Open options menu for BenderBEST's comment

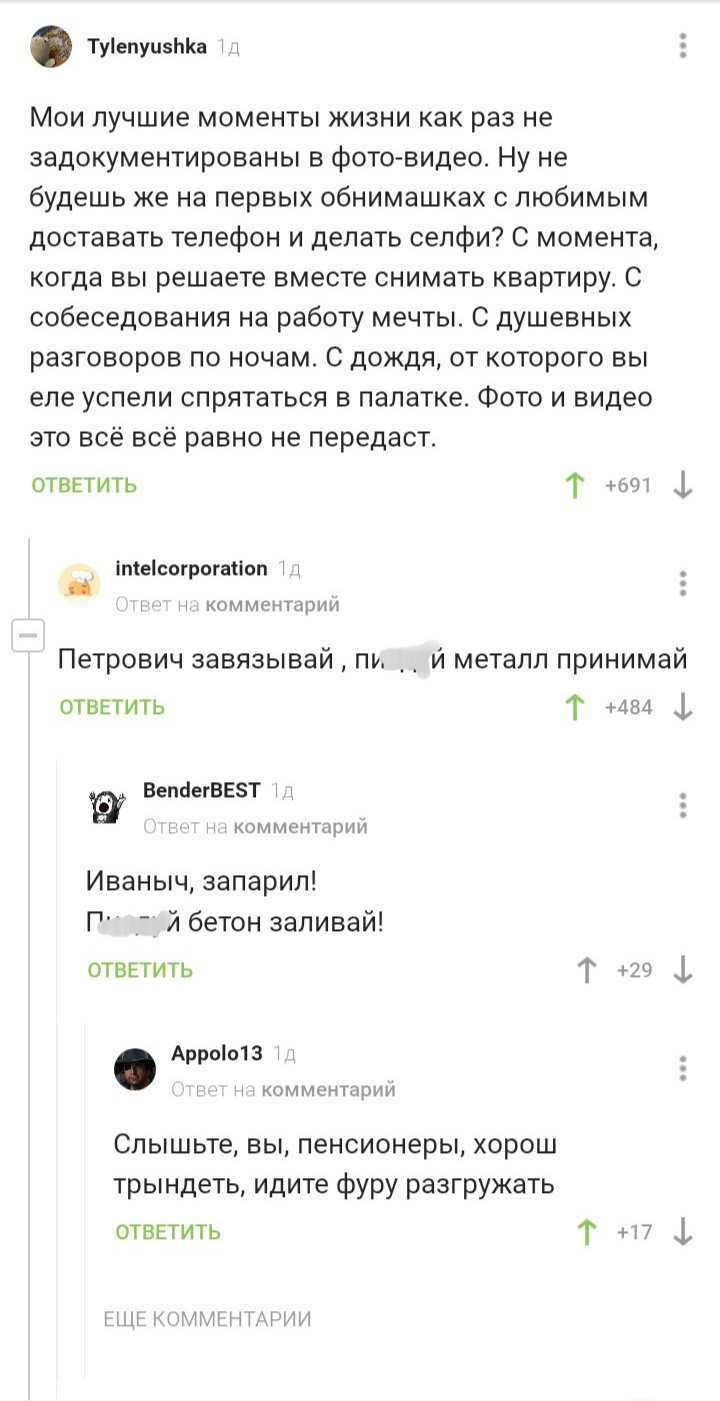[683, 806]
